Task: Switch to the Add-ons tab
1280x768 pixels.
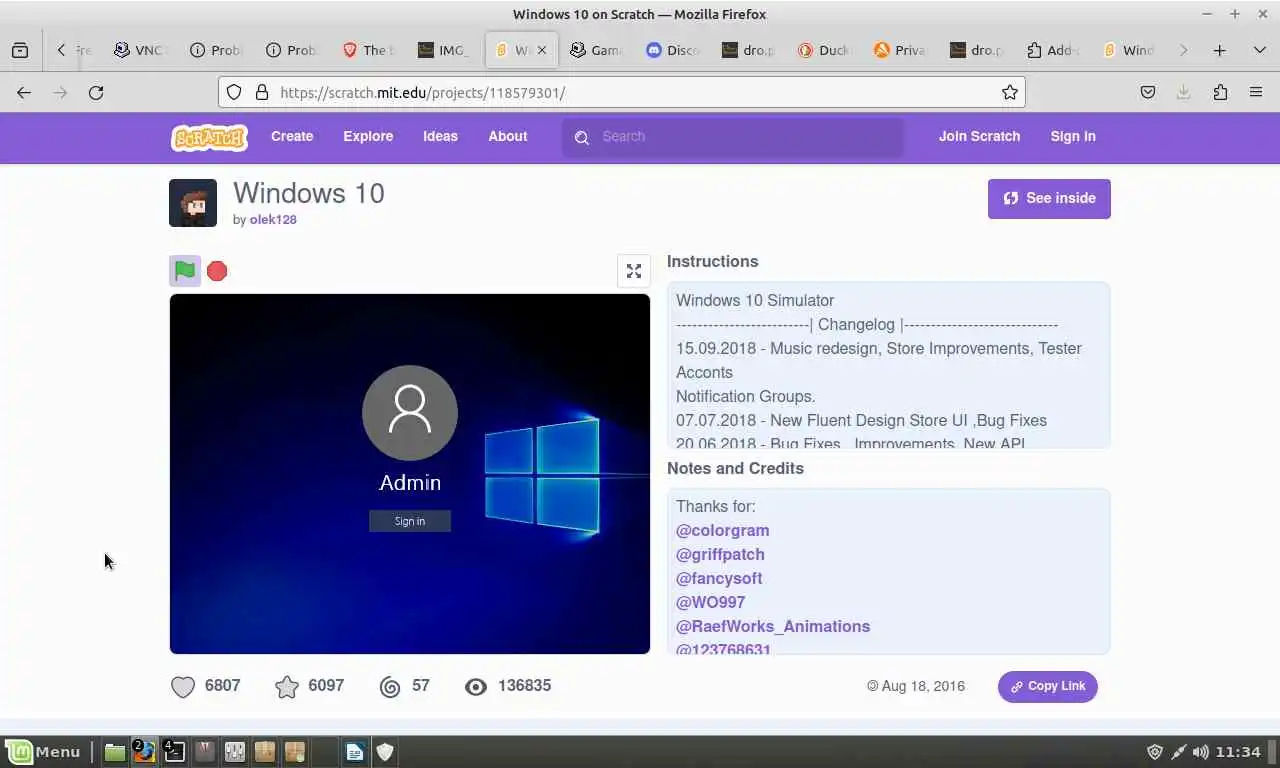Action: pyautogui.click(x=1052, y=50)
